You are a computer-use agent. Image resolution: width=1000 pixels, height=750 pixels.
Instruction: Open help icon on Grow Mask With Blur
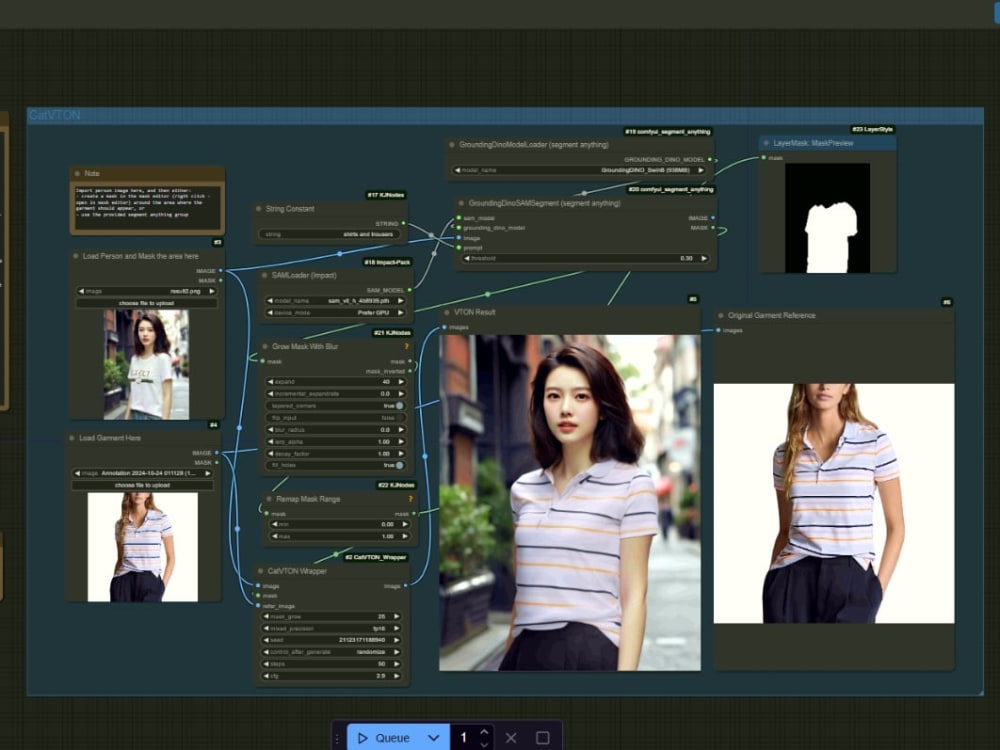point(406,346)
